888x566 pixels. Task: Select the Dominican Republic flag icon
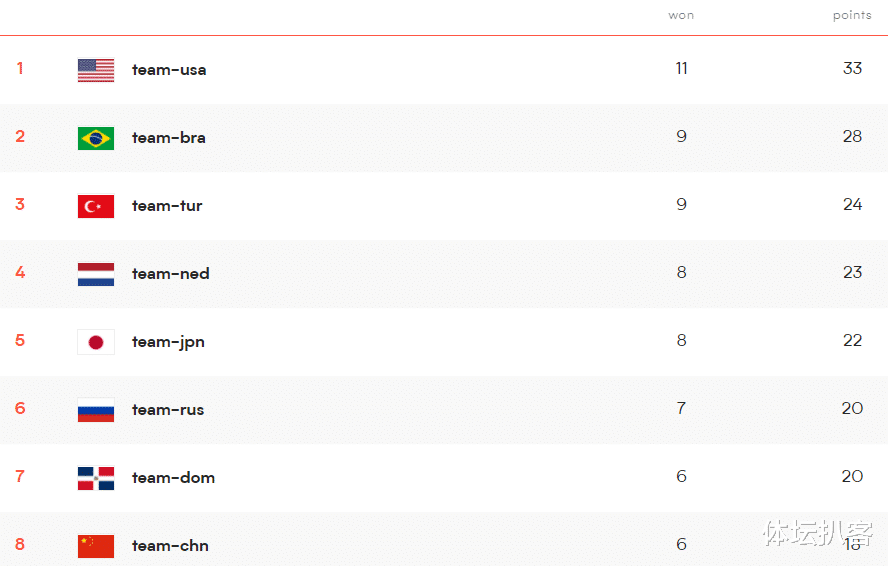click(x=96, y=478)
